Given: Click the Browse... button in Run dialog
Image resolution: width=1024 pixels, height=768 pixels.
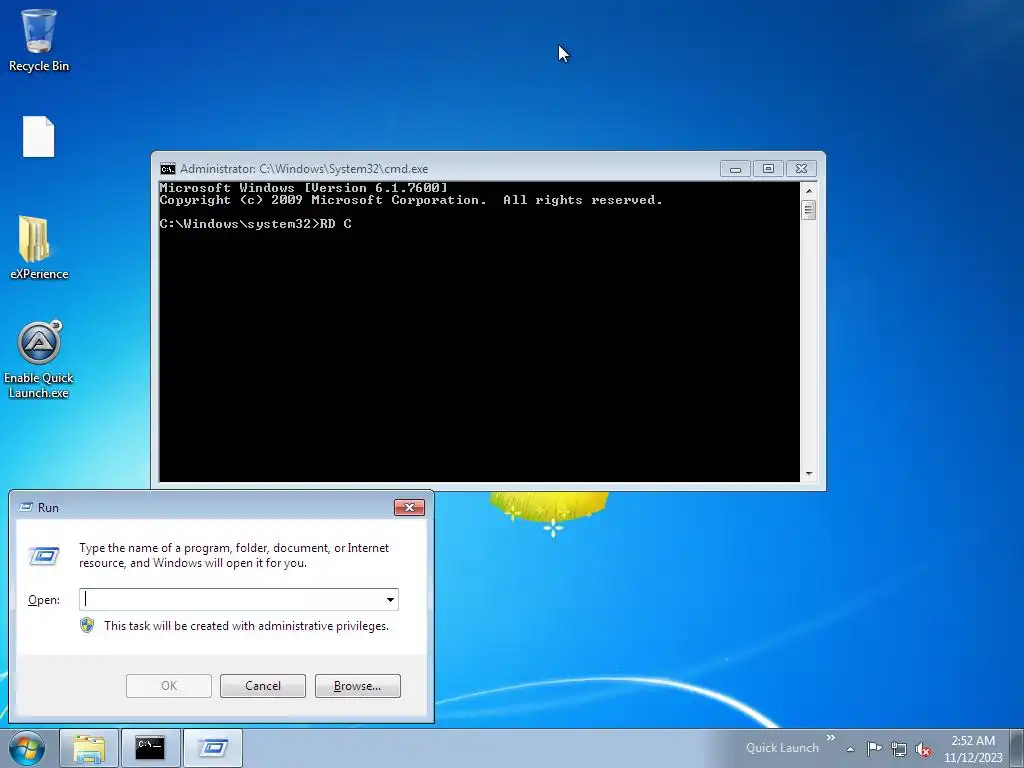Looking at the screenshot, I should coord(357,686).
